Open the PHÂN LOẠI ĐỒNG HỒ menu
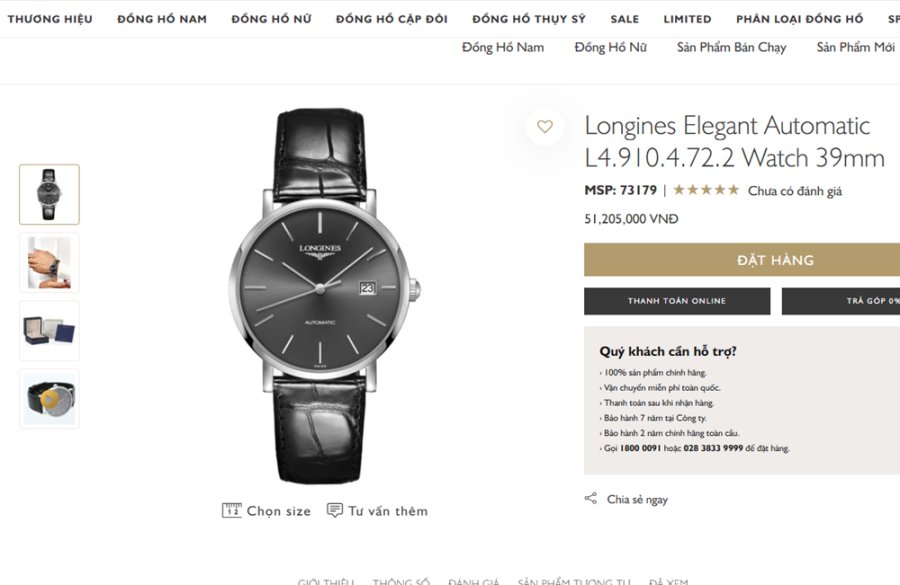Screen dimensions: 900x585 [x=799, y=19]
